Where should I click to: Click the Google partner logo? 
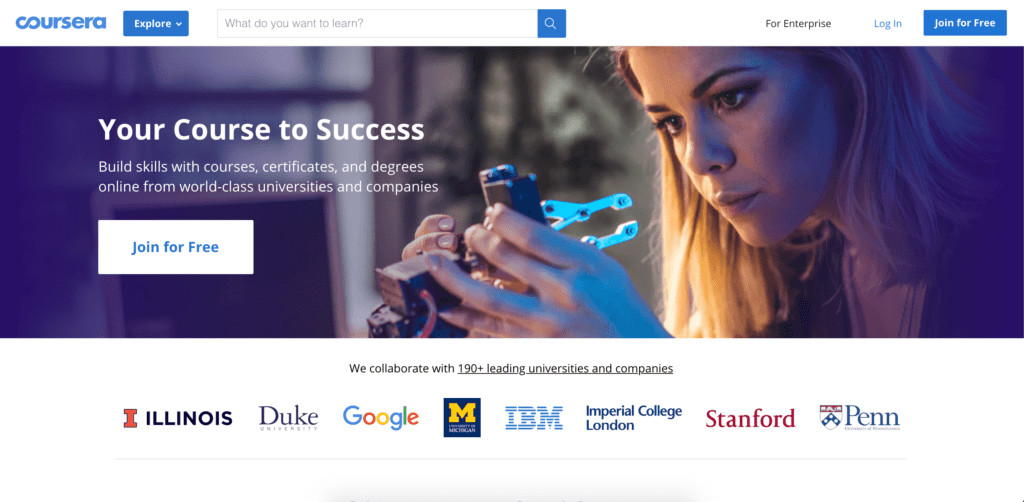coord(380,417)
